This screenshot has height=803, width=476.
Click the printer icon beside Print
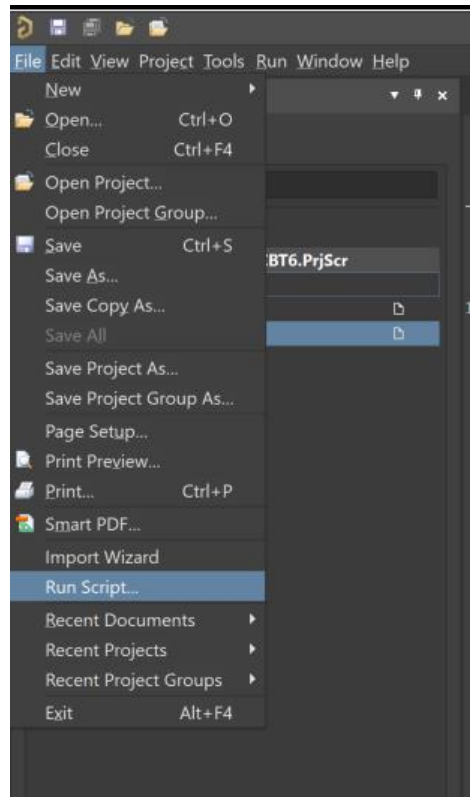[x=24, y=491]
